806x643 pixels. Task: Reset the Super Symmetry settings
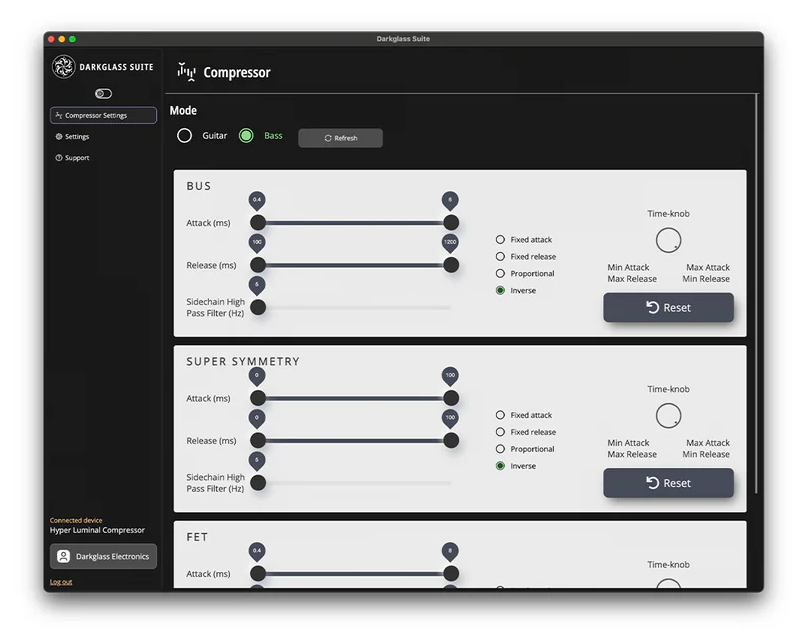coord(668,483)
